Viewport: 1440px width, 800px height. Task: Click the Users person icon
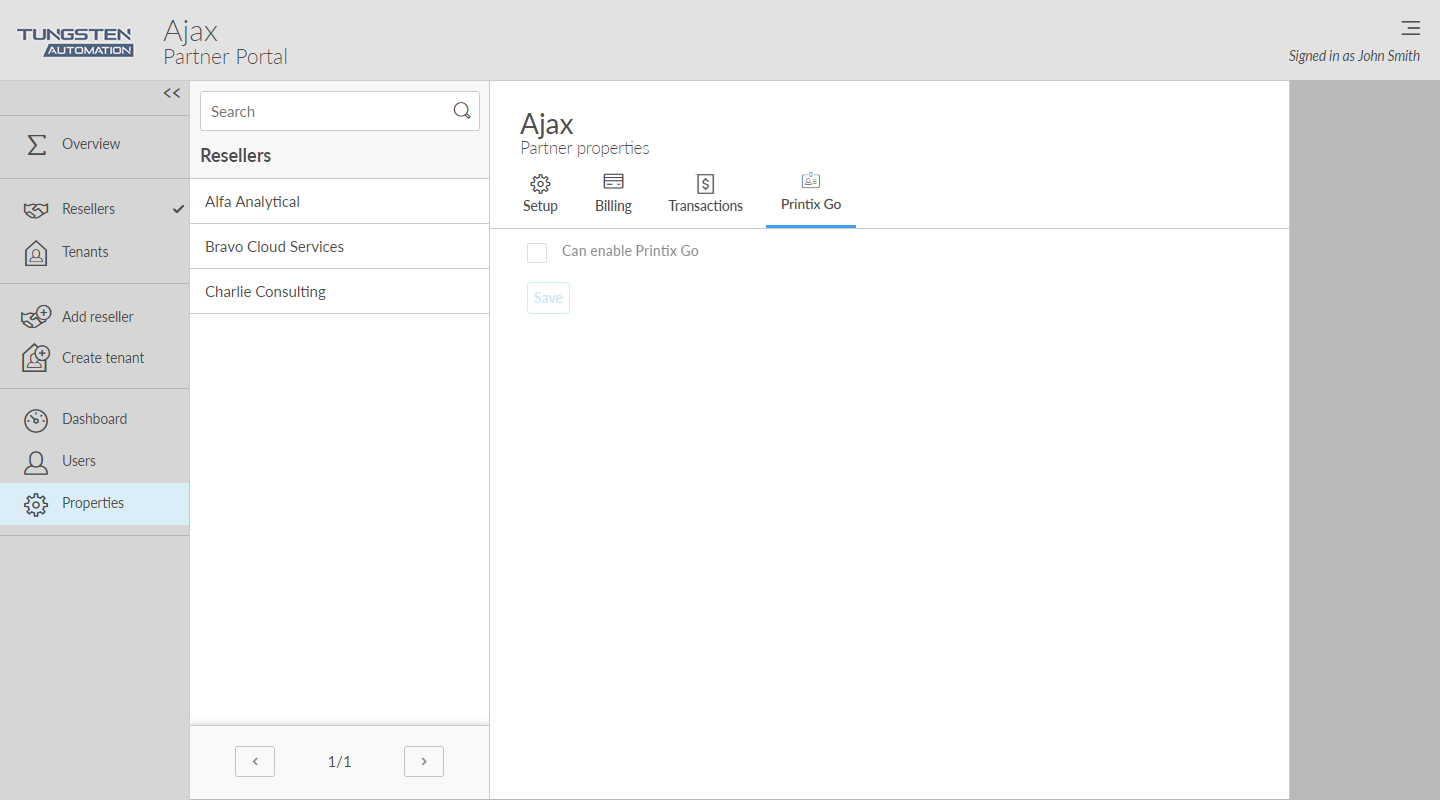pos(36,462)
